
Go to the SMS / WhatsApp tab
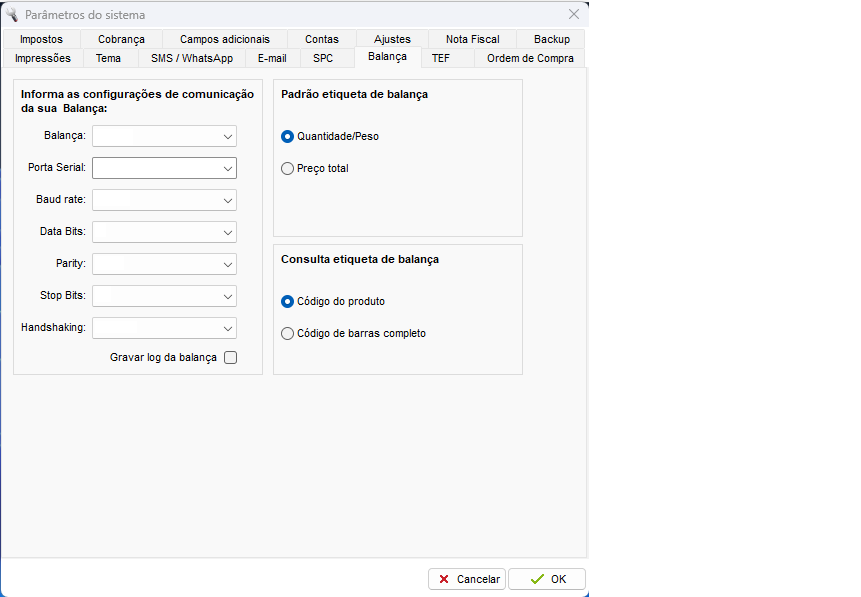(191, 59)
